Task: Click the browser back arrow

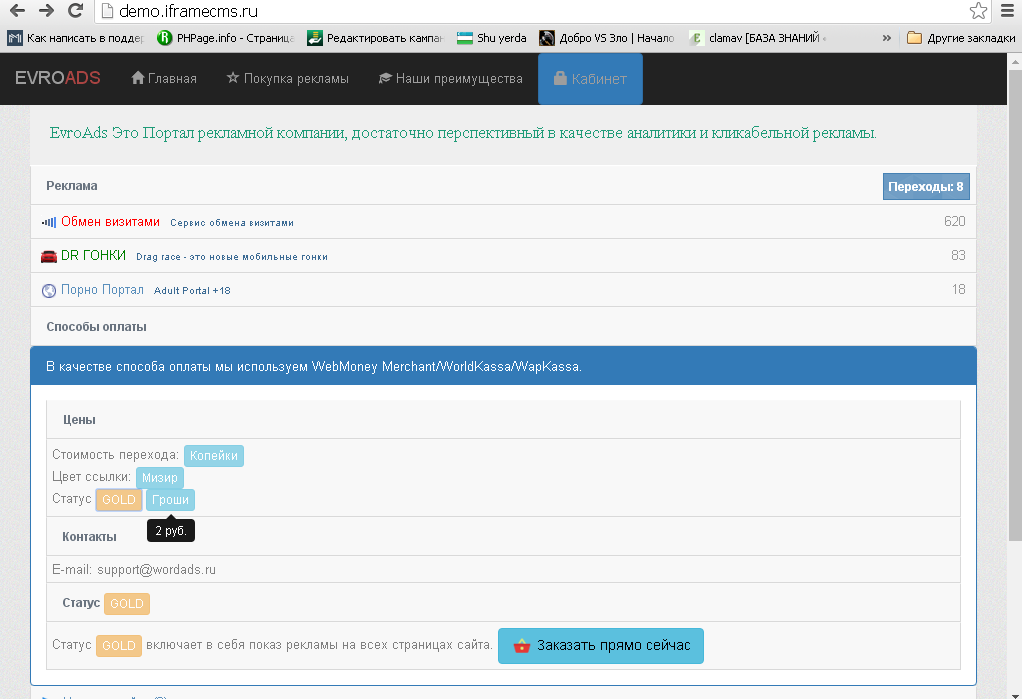Action: (17, 11)
